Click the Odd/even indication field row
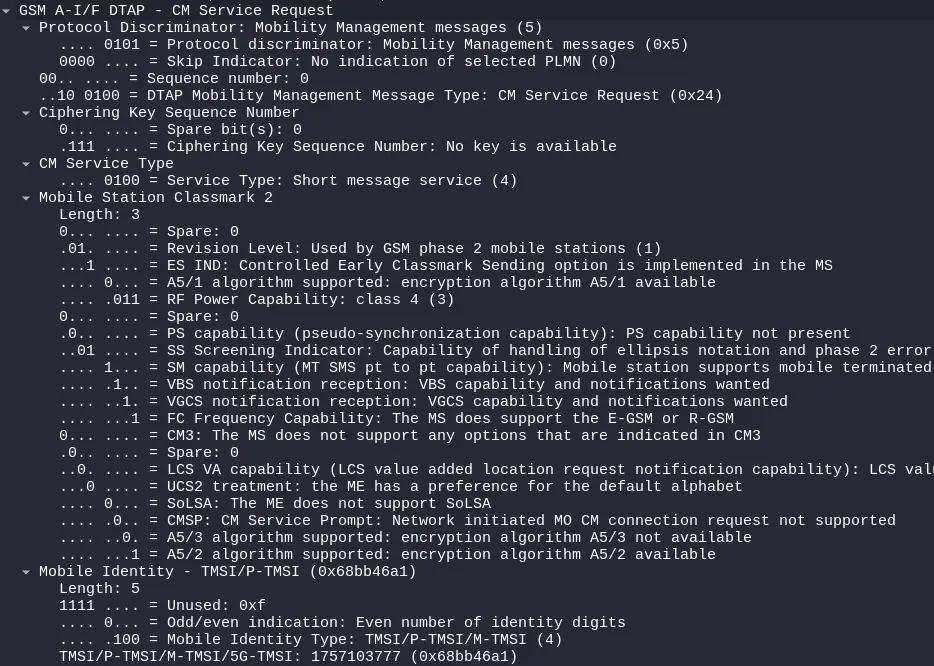This screenshot has height=666, width=934. point(342,623)
